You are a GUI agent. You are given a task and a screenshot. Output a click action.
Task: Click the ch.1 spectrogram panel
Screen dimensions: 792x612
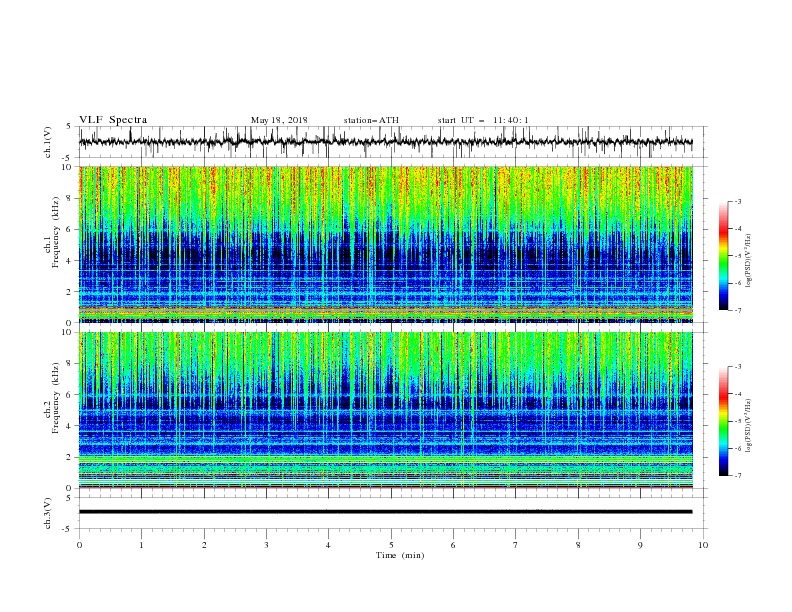(x=386, y=244)
